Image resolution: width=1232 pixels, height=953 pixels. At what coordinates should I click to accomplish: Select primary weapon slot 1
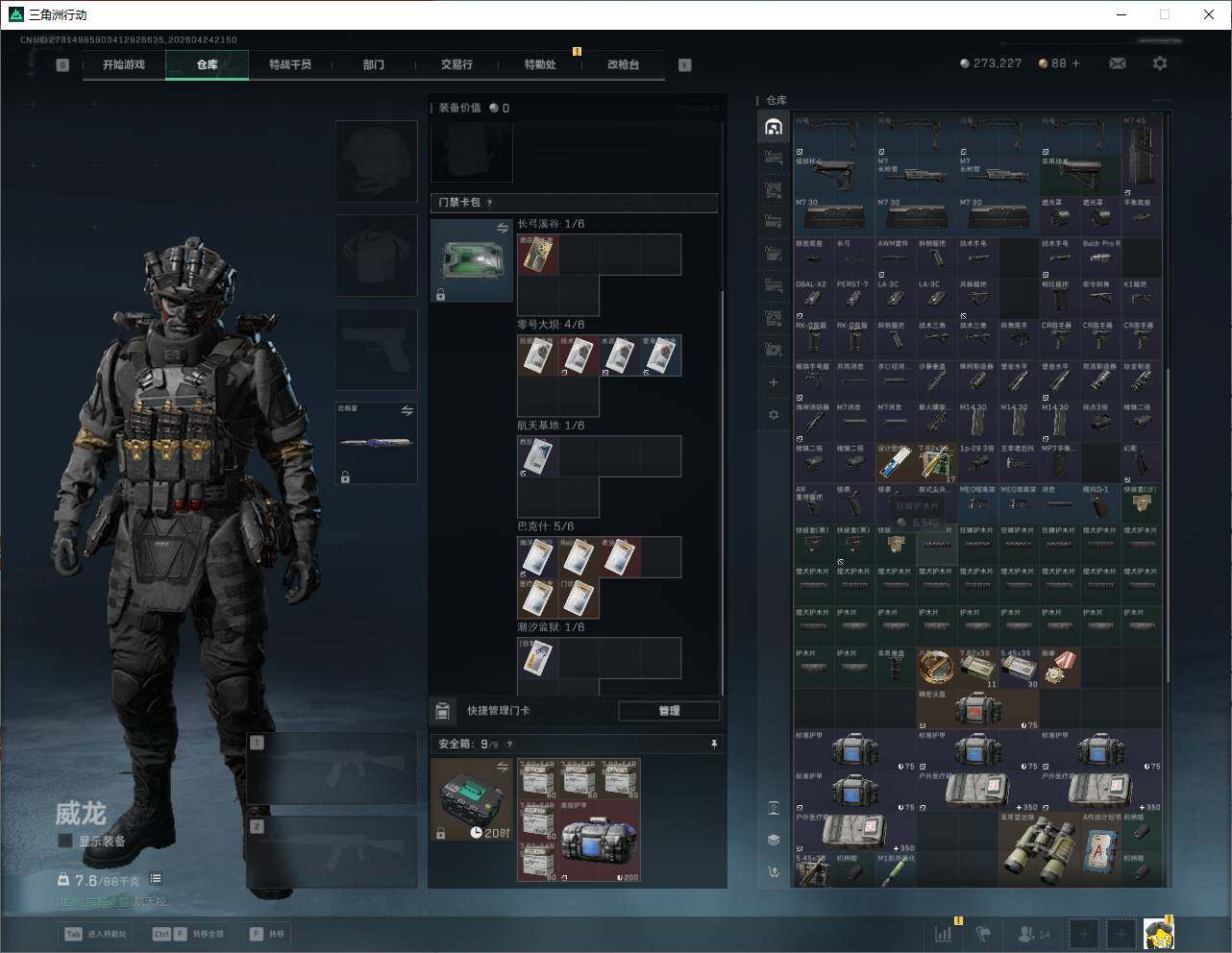click(333, 770)
